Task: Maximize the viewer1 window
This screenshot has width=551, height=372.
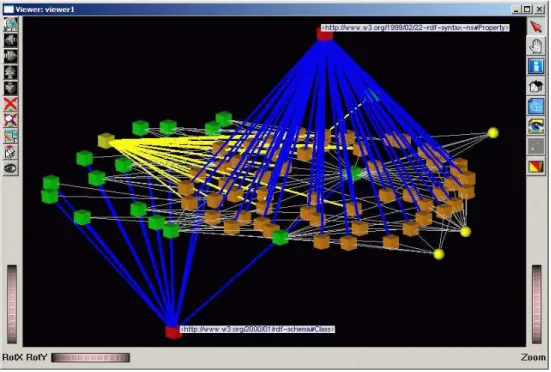Action: click(527, 9)
